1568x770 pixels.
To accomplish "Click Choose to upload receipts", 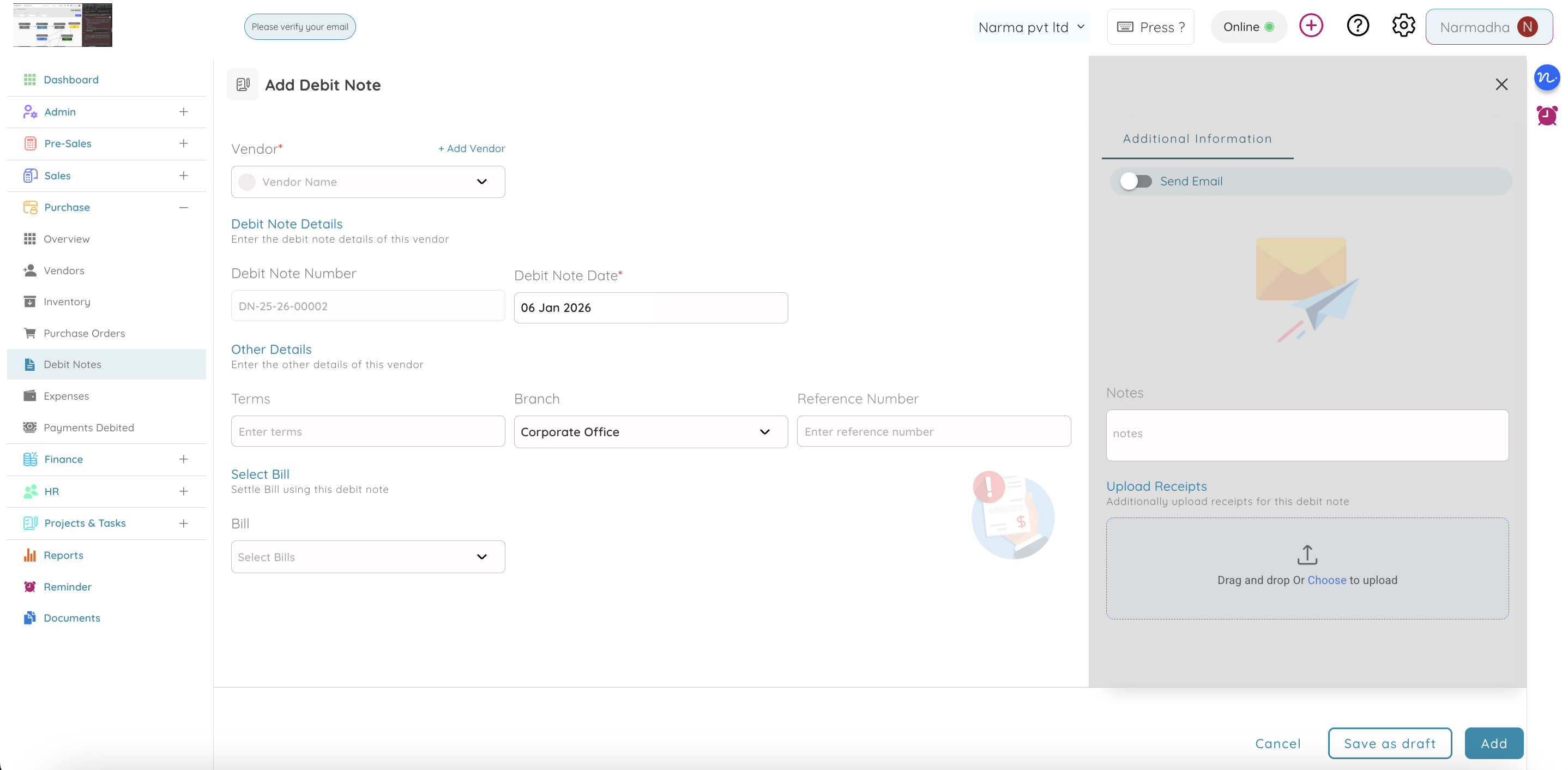I will point(1327,580).
